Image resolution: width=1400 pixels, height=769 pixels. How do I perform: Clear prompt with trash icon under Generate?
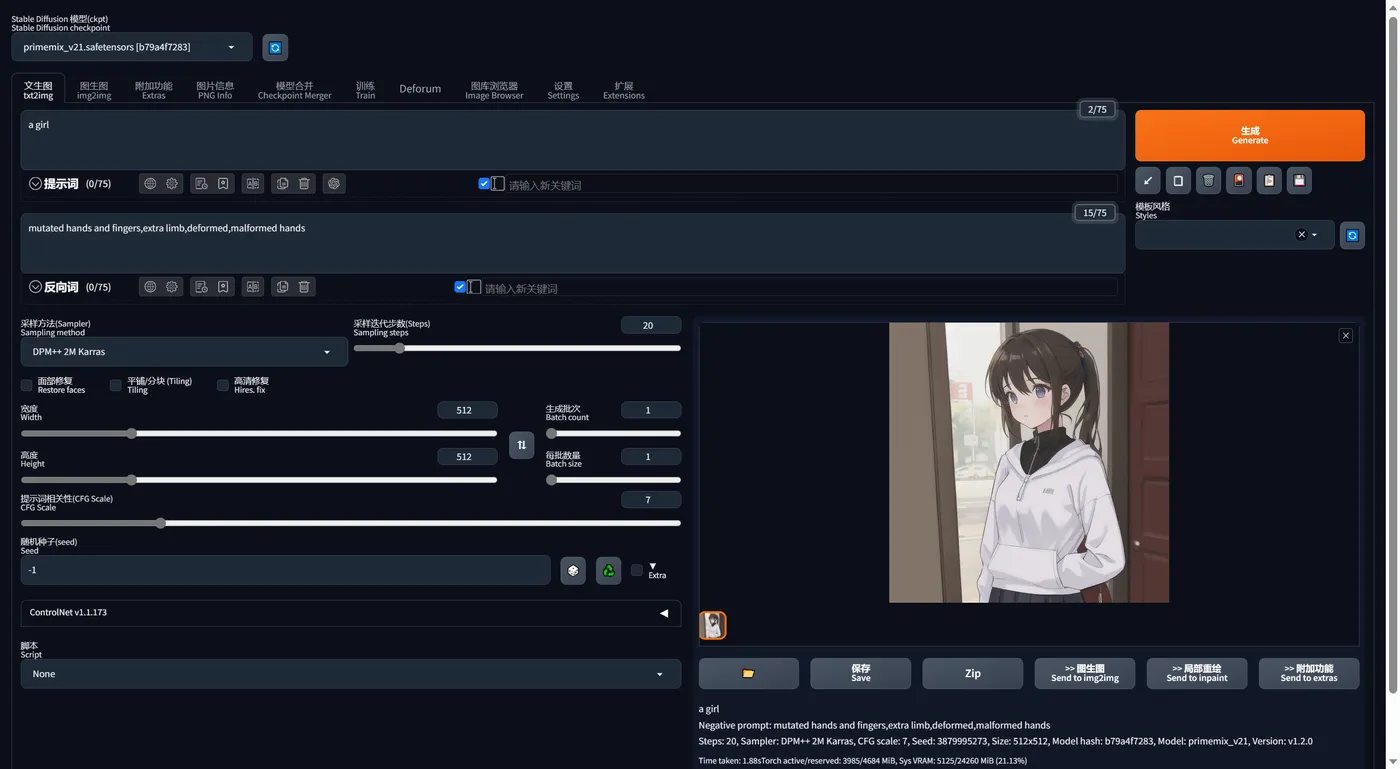(x=1208, y=181)
